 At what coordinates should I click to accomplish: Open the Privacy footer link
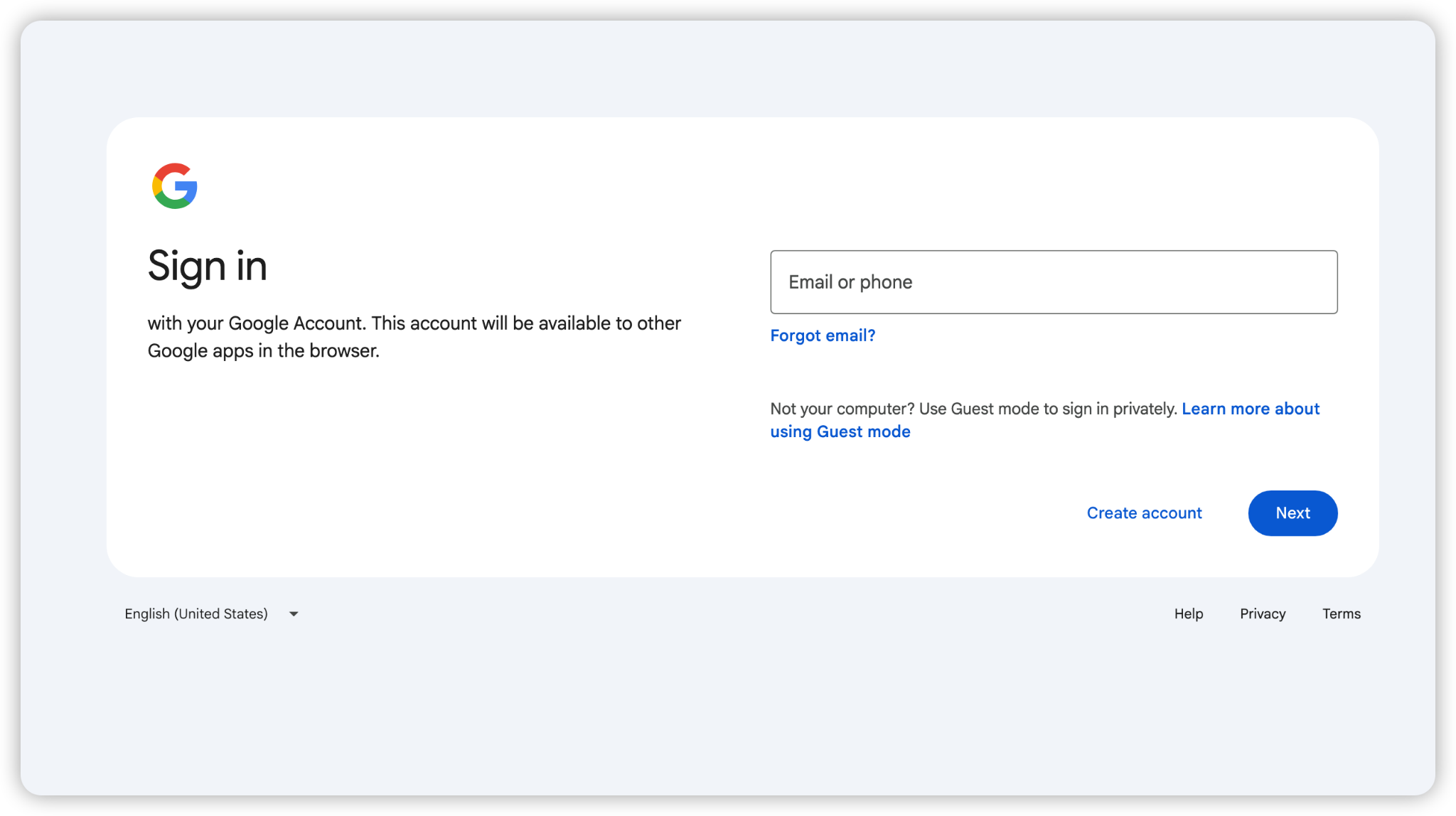coord(1263,614)
